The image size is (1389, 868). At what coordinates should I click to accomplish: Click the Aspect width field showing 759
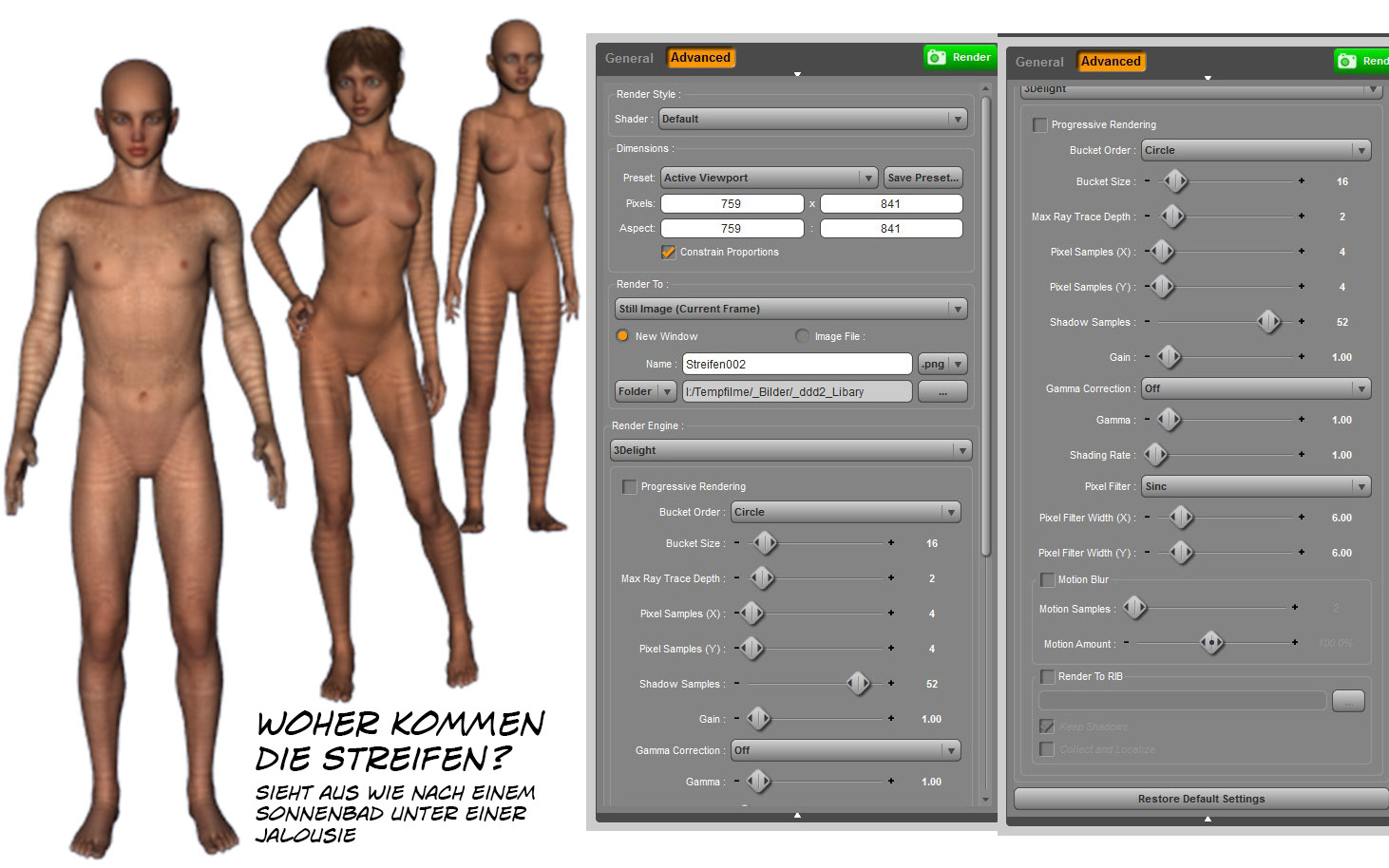(732, 228)
